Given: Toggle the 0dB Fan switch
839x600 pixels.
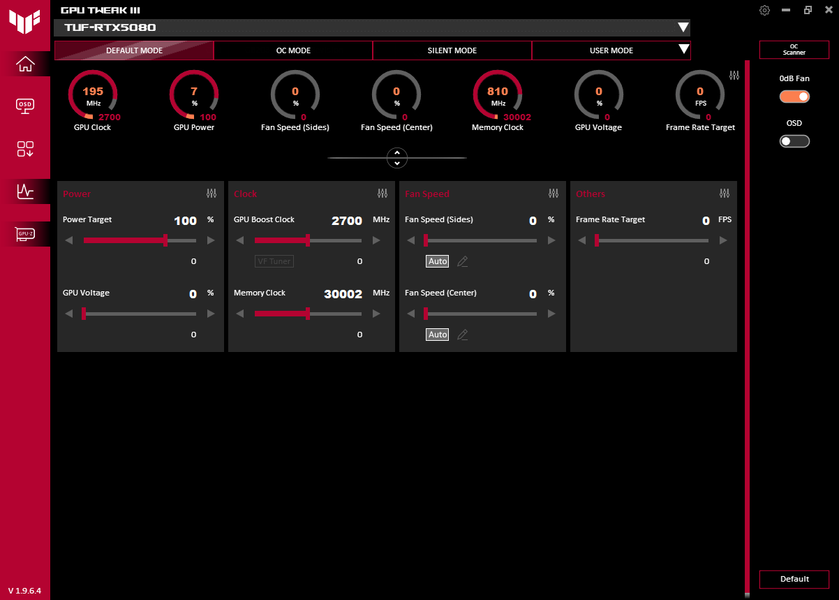Looking at the screenshot, I should [x=795, y=96].
